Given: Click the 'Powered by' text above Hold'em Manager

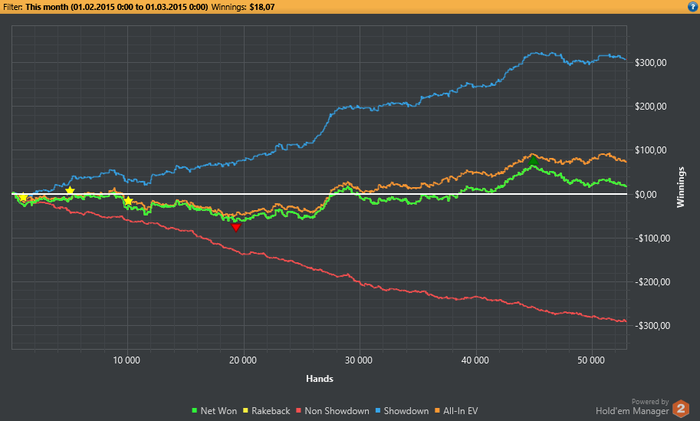Looking at the screenshot, I should pyautogui.click(x=650, y=401).
